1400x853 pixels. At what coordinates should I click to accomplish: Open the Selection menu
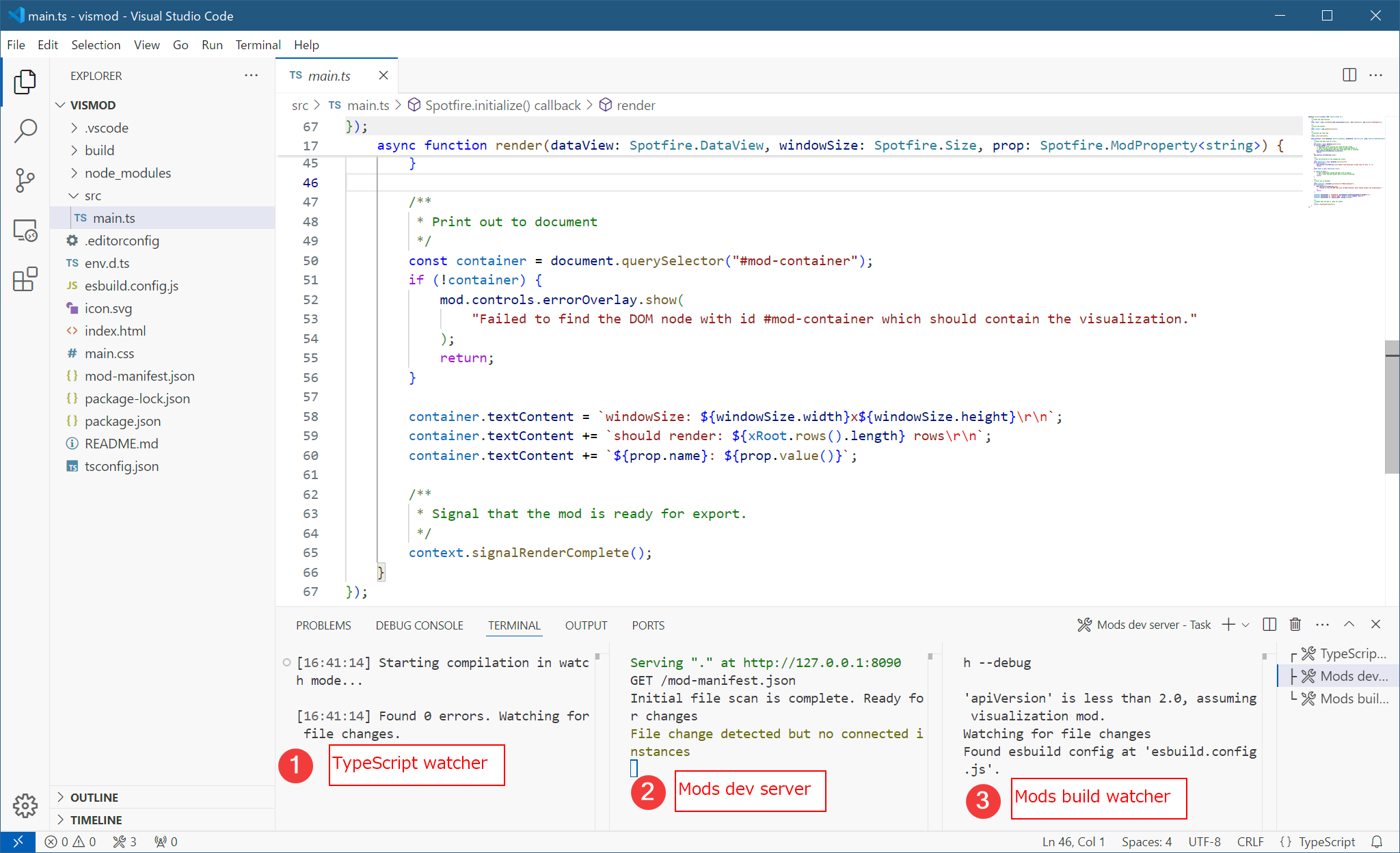tap(96, 45)
